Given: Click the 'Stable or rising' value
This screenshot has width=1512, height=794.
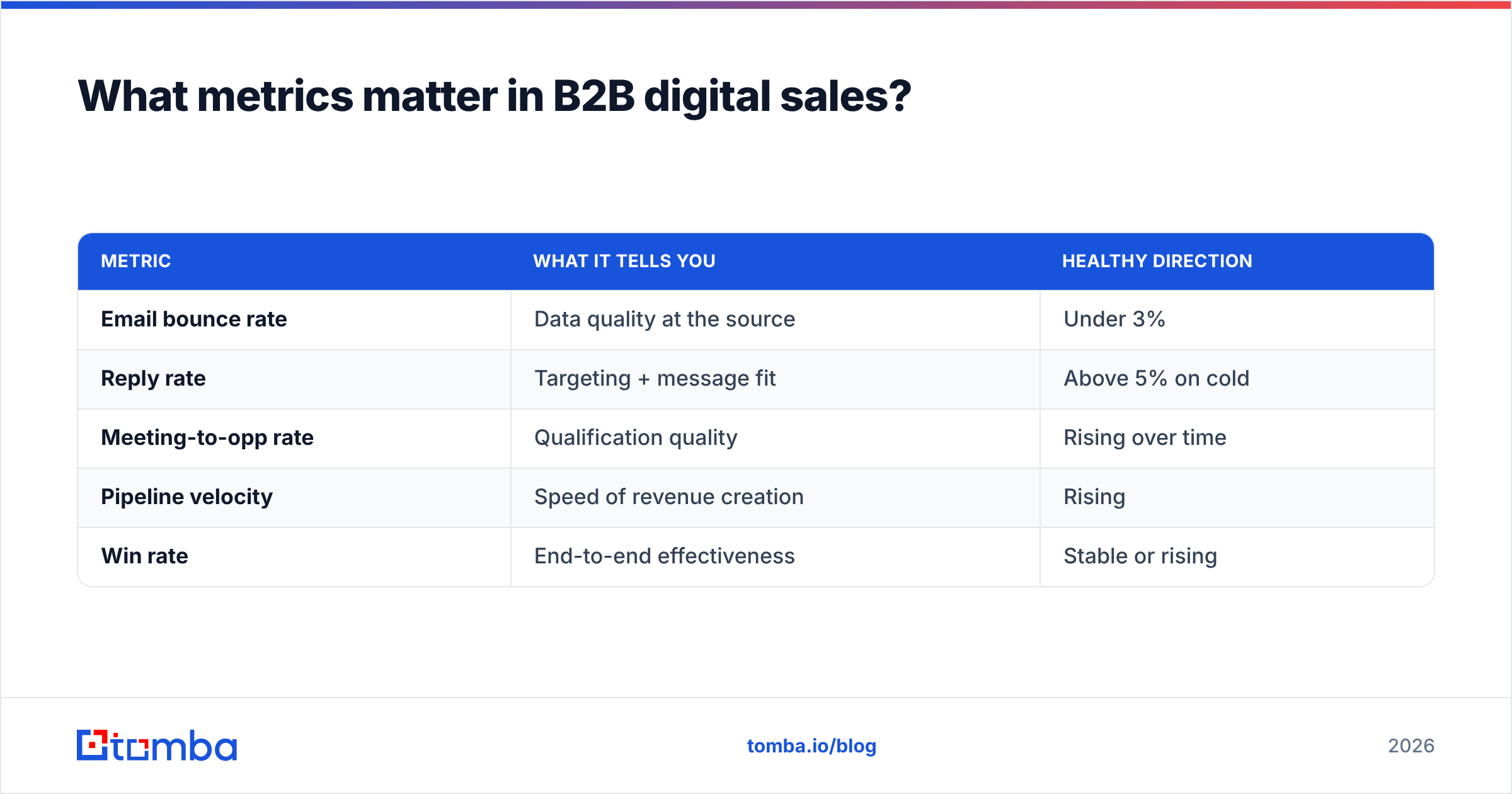Looking at the screenshot, I should [1140, 556].
